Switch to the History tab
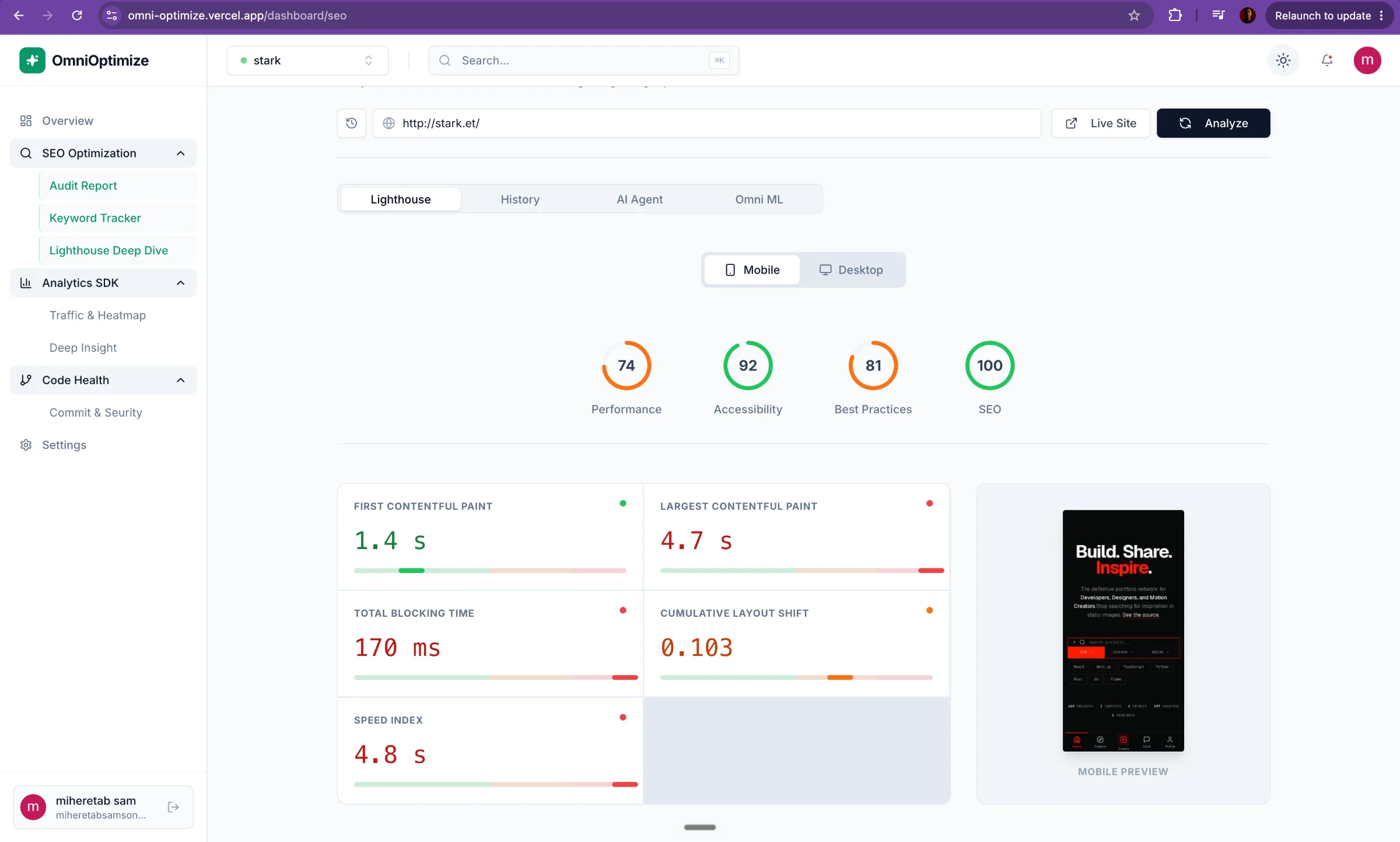1400x842 pixels. [520, 199]
